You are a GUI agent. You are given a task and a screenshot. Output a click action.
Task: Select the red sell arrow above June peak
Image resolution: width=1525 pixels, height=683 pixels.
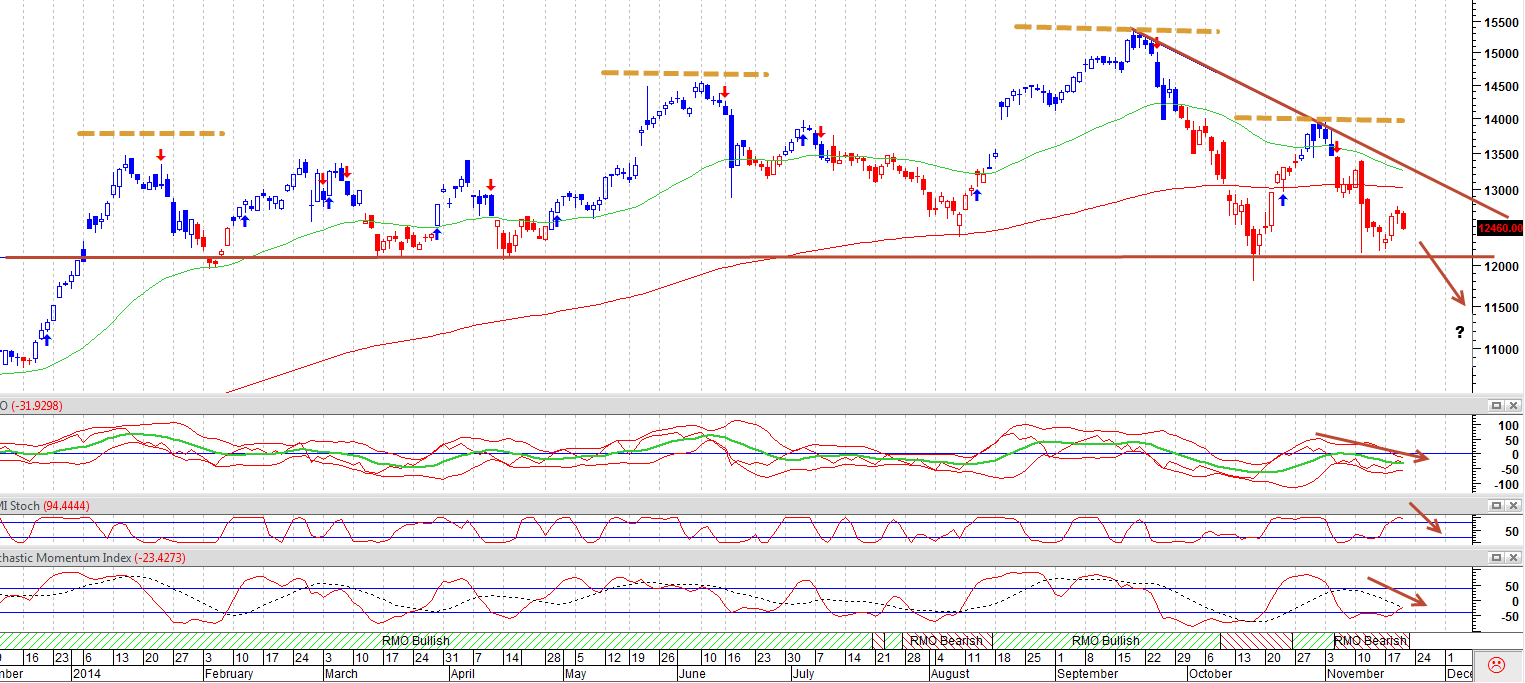pos(724,91)
